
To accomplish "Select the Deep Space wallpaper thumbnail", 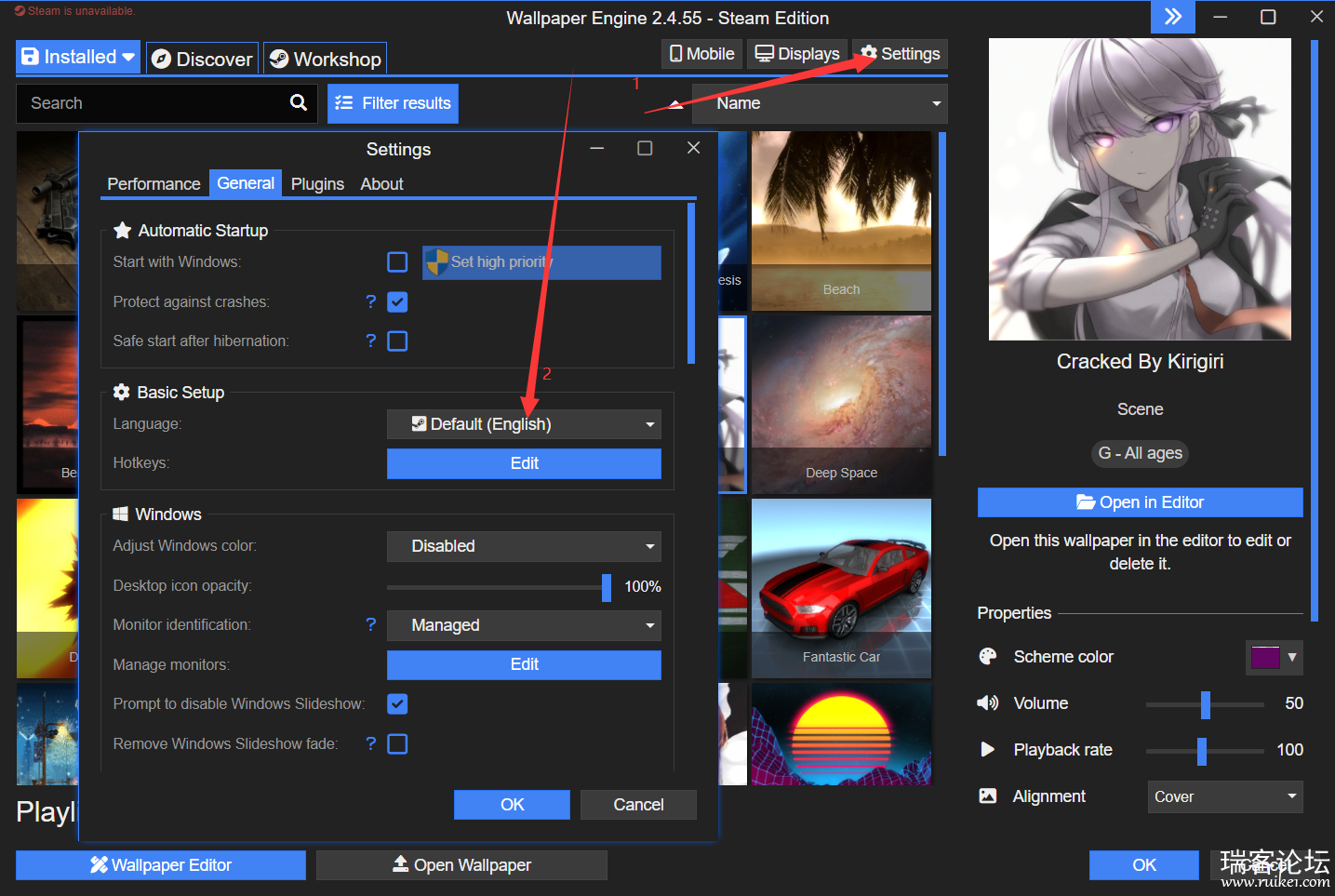I will 841,404.
